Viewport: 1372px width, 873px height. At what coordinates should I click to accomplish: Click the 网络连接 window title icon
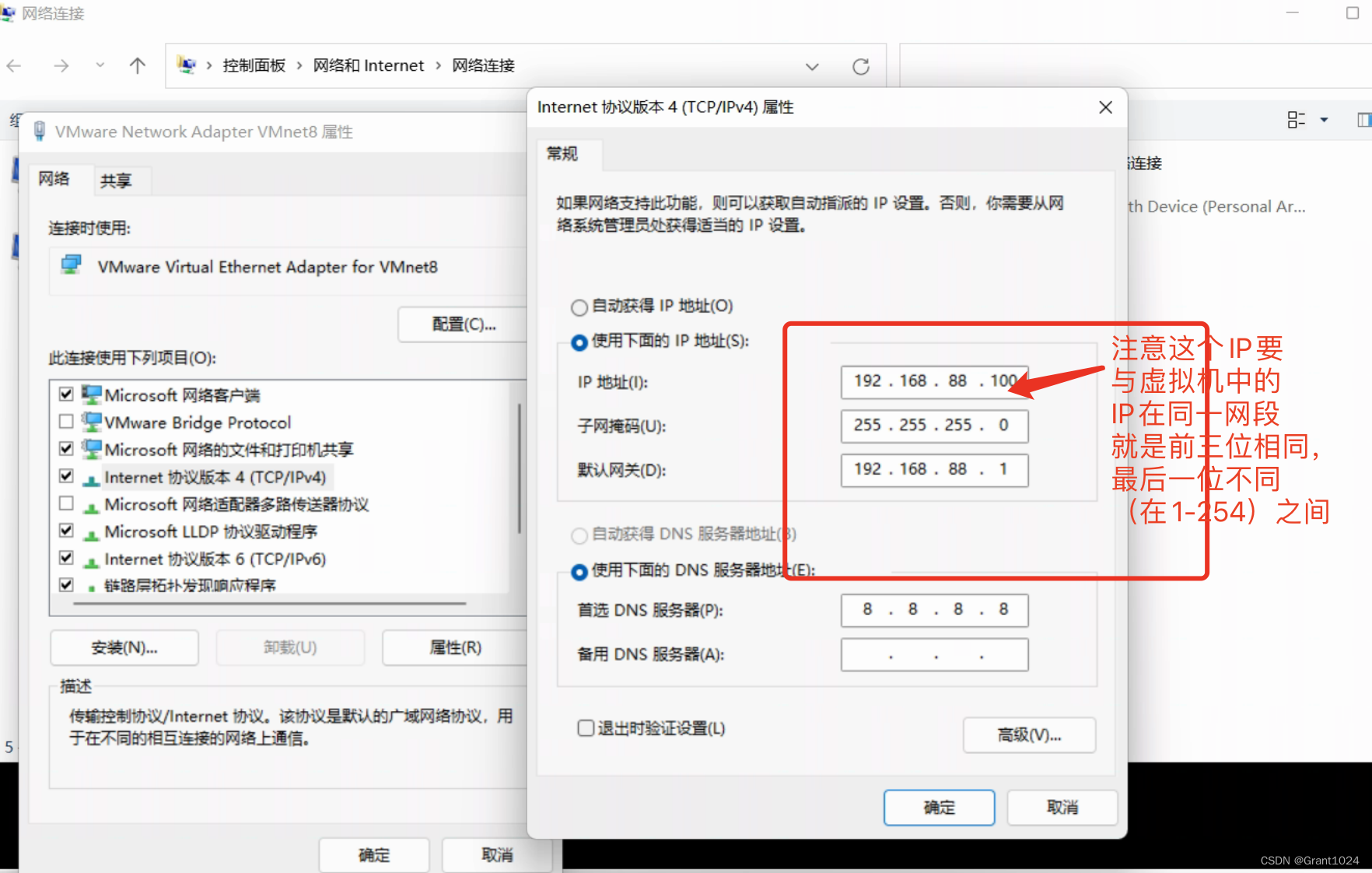8,12
